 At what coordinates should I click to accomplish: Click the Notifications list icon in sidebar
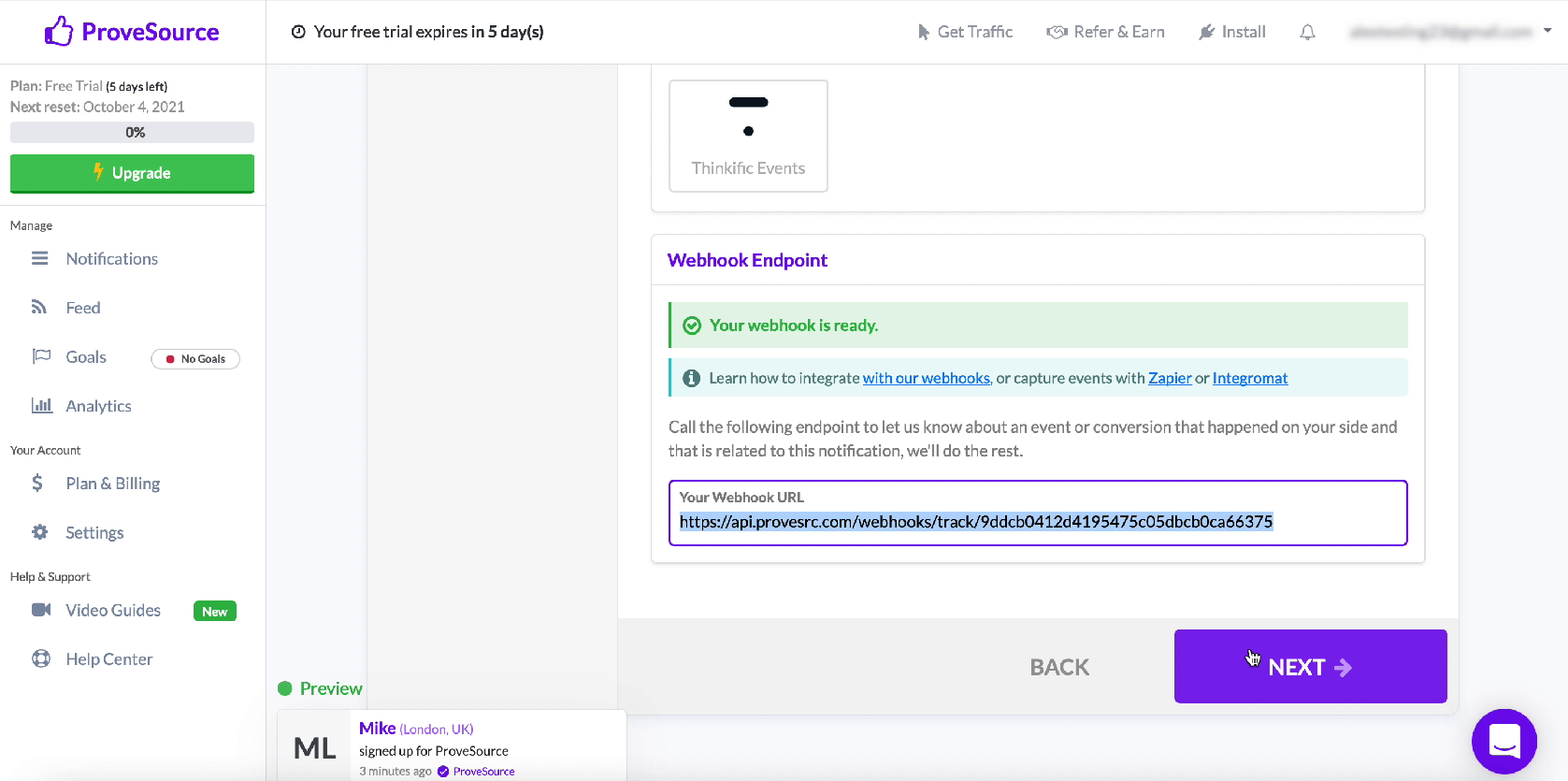[x=39, y=258]
